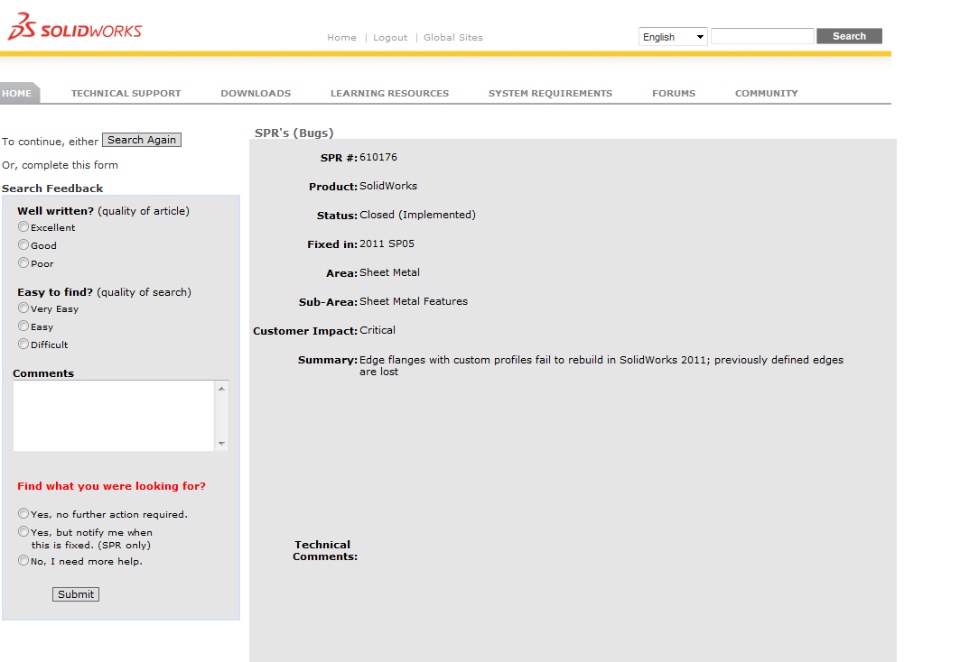Select 'No, I need more help'

point(23,560)
